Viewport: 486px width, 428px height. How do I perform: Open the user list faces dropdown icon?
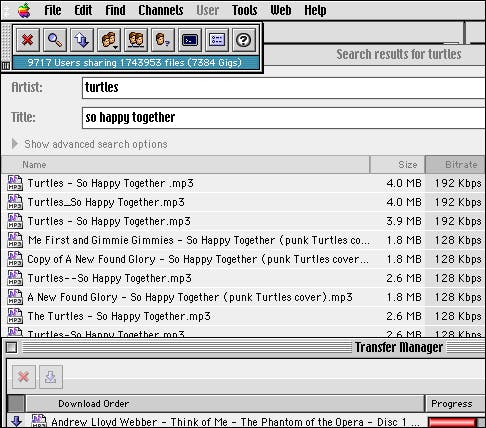click(109, 40)
